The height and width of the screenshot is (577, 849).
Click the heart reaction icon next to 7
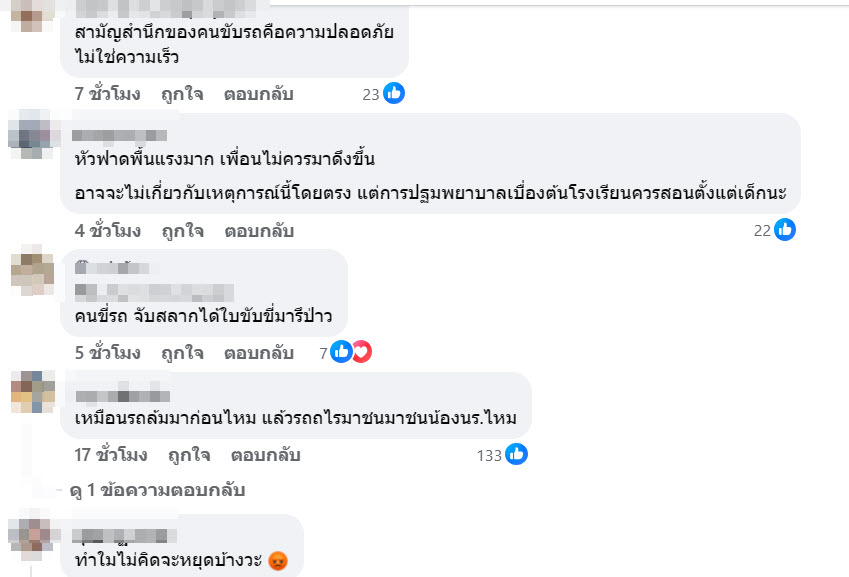click(360, 352)
